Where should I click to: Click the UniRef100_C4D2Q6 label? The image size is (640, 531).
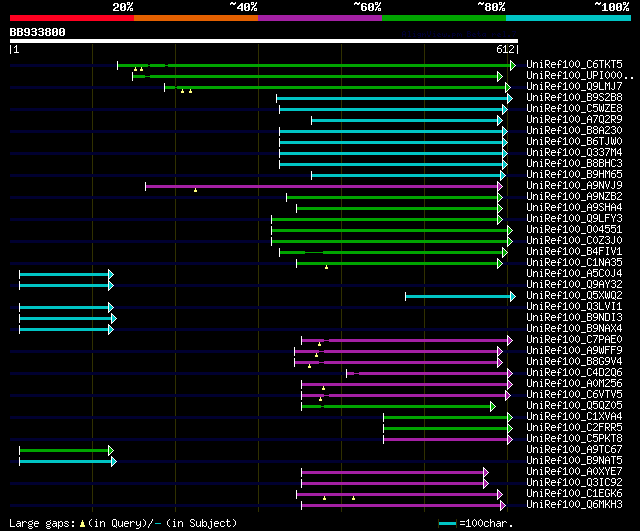pyautogui.click(x=574, y=373)
